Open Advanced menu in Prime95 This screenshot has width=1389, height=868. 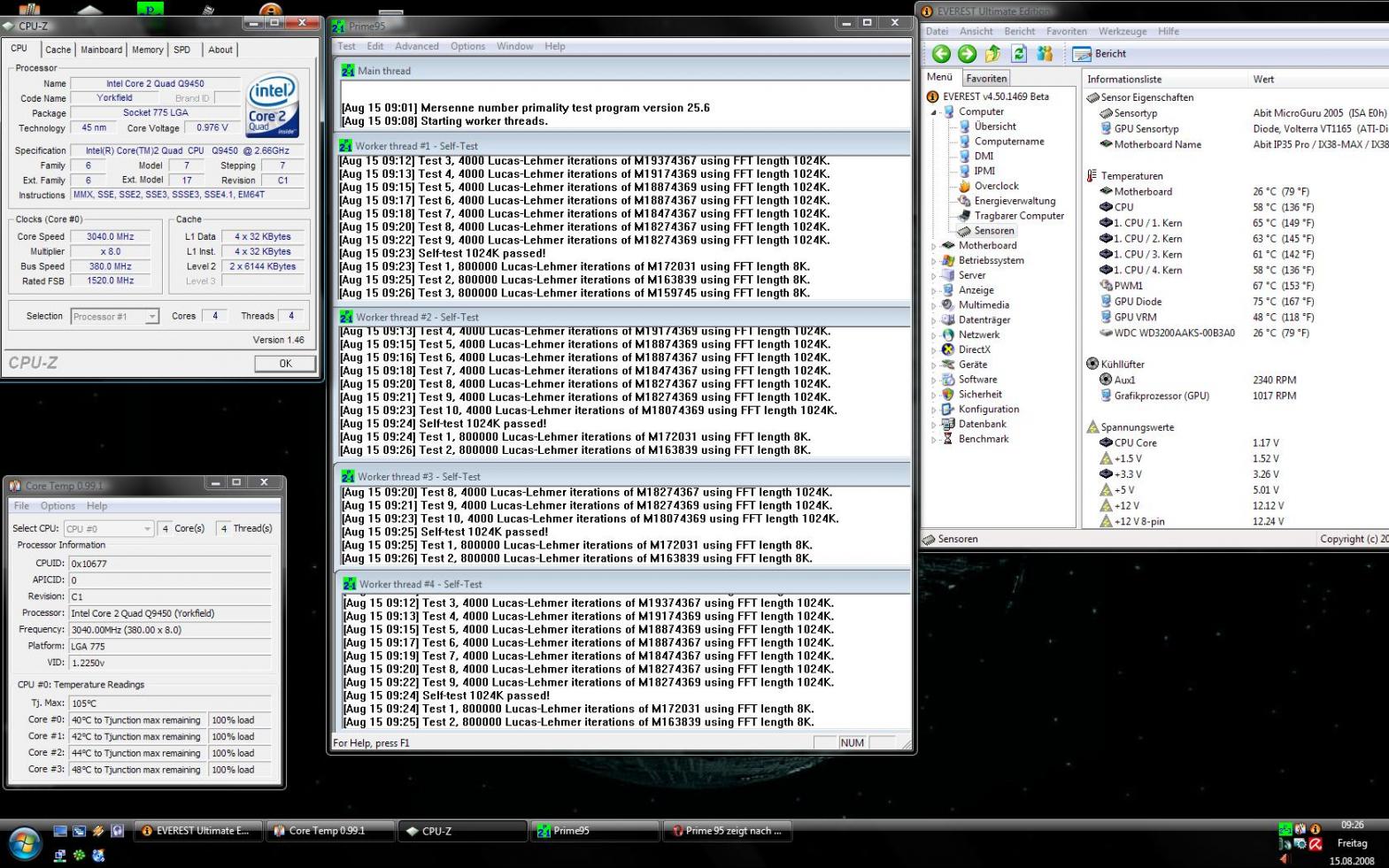(416, 47)
